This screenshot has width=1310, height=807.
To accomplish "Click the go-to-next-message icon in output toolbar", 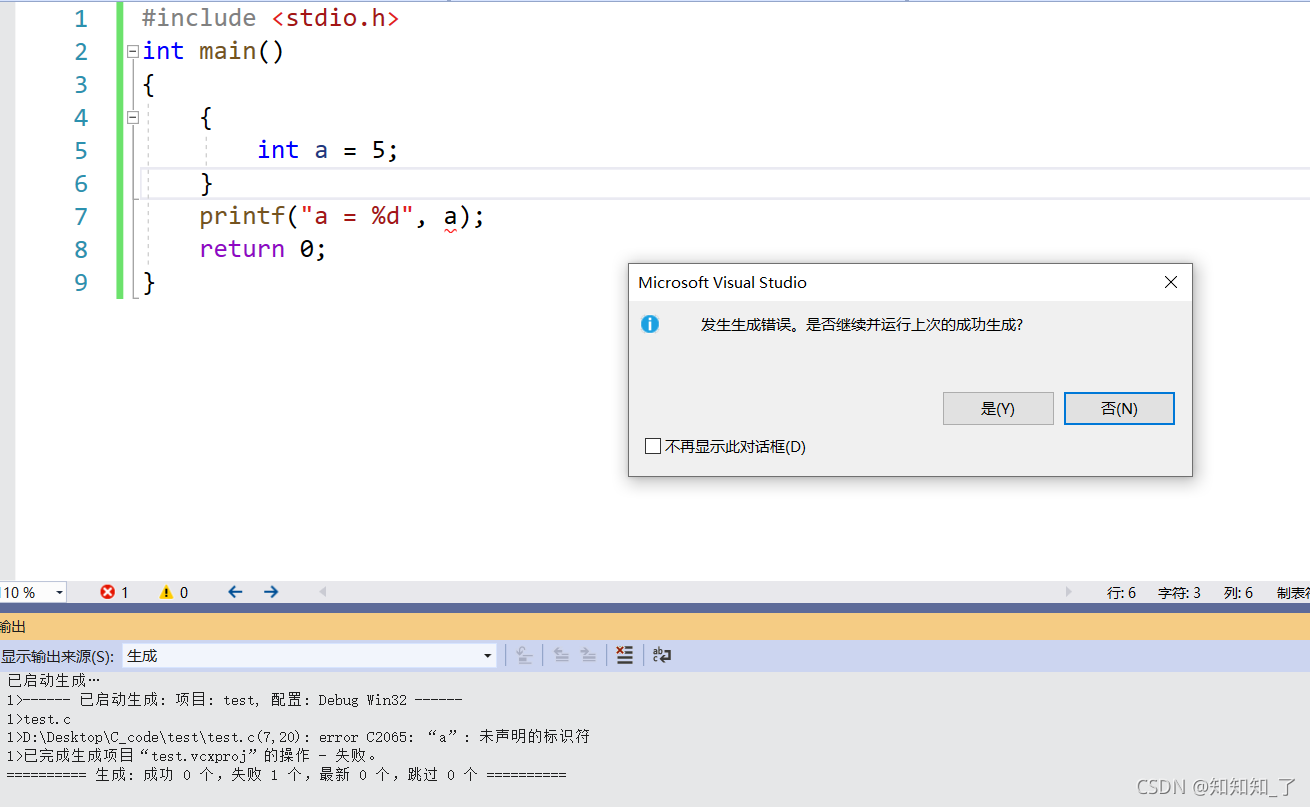I will [588, 655].
